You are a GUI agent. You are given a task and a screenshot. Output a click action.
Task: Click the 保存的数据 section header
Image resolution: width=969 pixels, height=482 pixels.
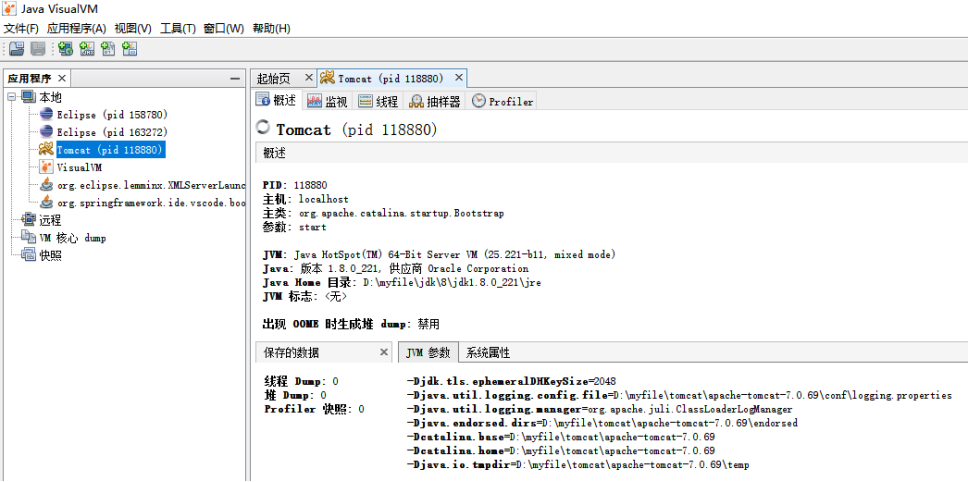tap(323, 353)
